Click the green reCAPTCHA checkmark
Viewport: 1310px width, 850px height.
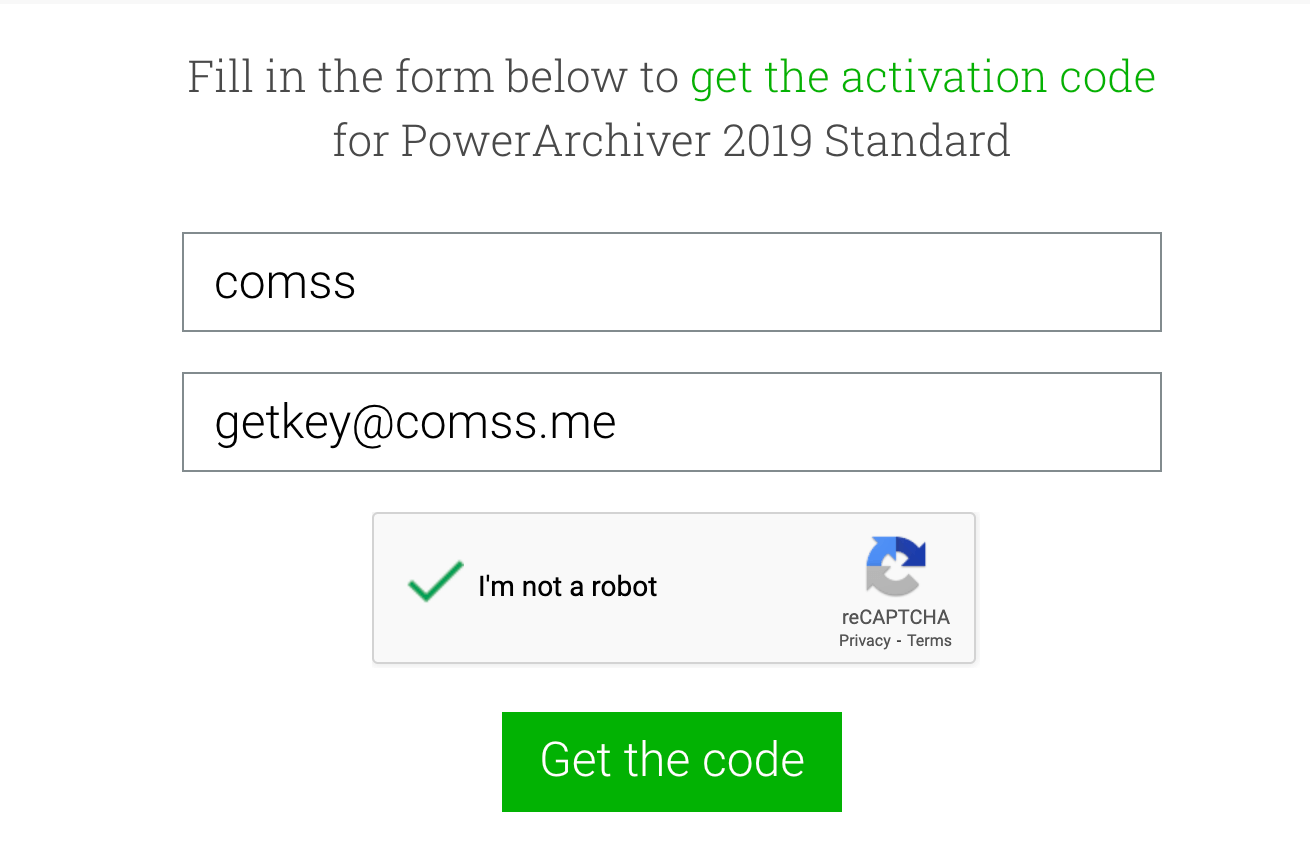(436, 581)
